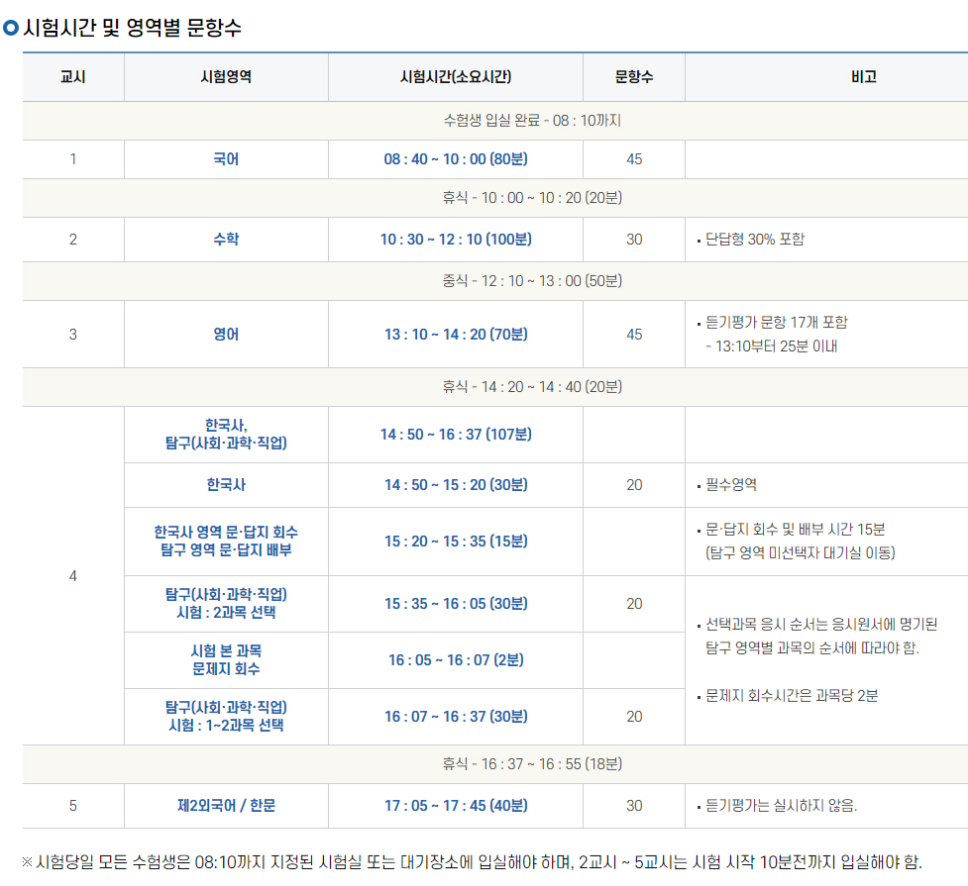Screen dimensions: 968x886
Task: Click the note '(탐구 영역 미선택자 대기실 이동)'
Action: 800,553
